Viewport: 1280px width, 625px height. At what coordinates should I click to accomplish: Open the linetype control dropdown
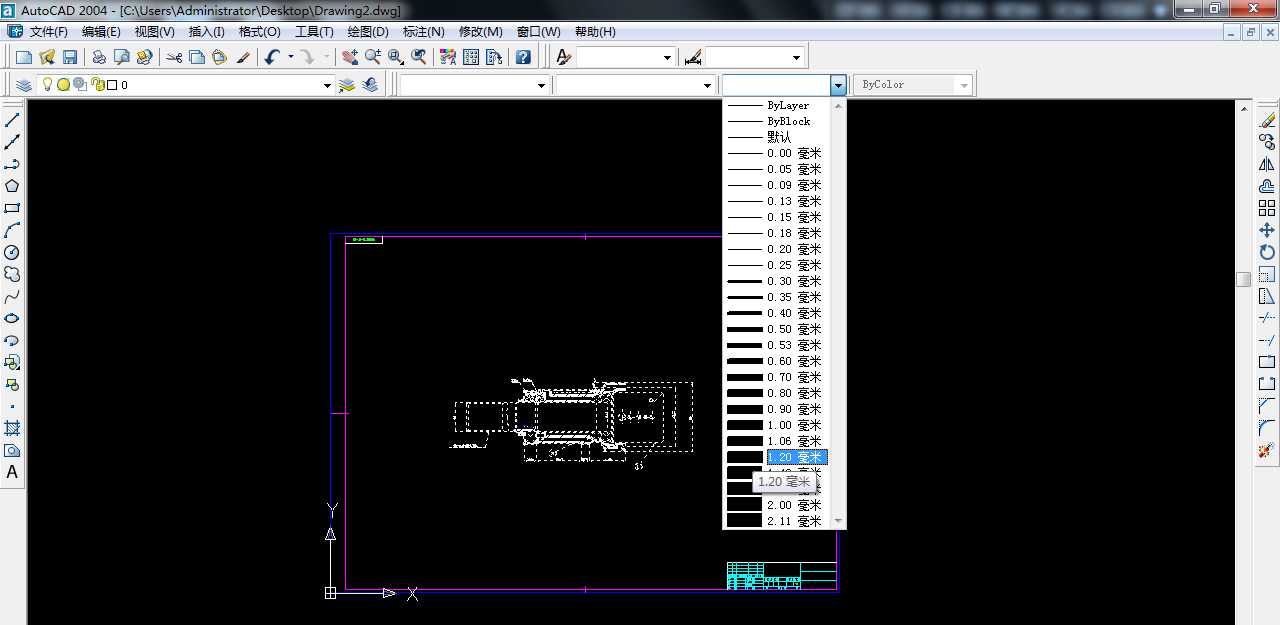pos(708,86)
